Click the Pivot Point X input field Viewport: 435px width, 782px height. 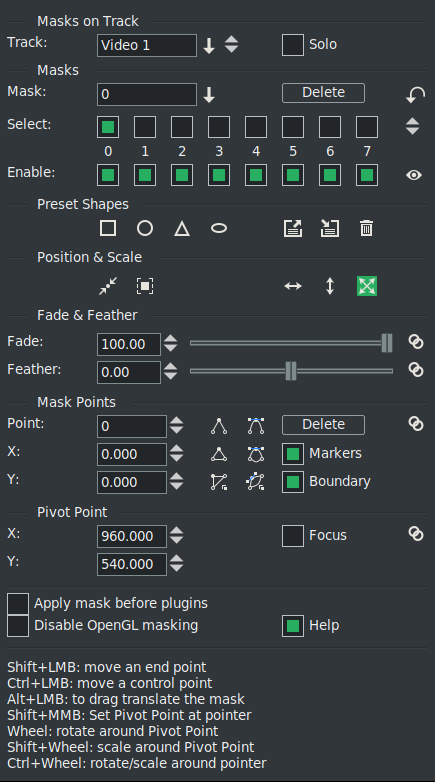(132, 536)
